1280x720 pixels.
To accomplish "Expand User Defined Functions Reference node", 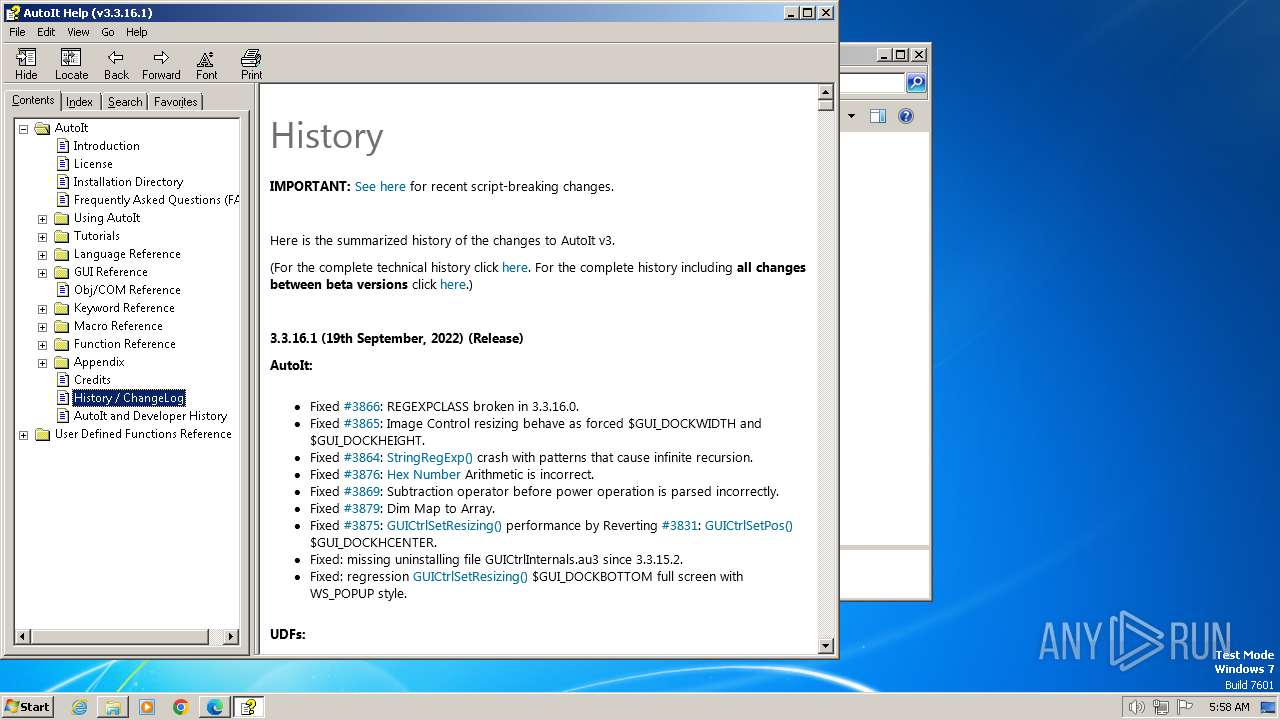I will [24, 435].
